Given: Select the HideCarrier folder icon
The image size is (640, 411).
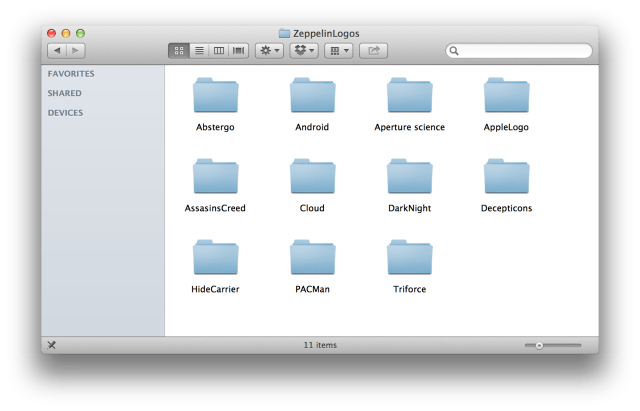Looking at the screenshot, I should (x=216, y=257).
